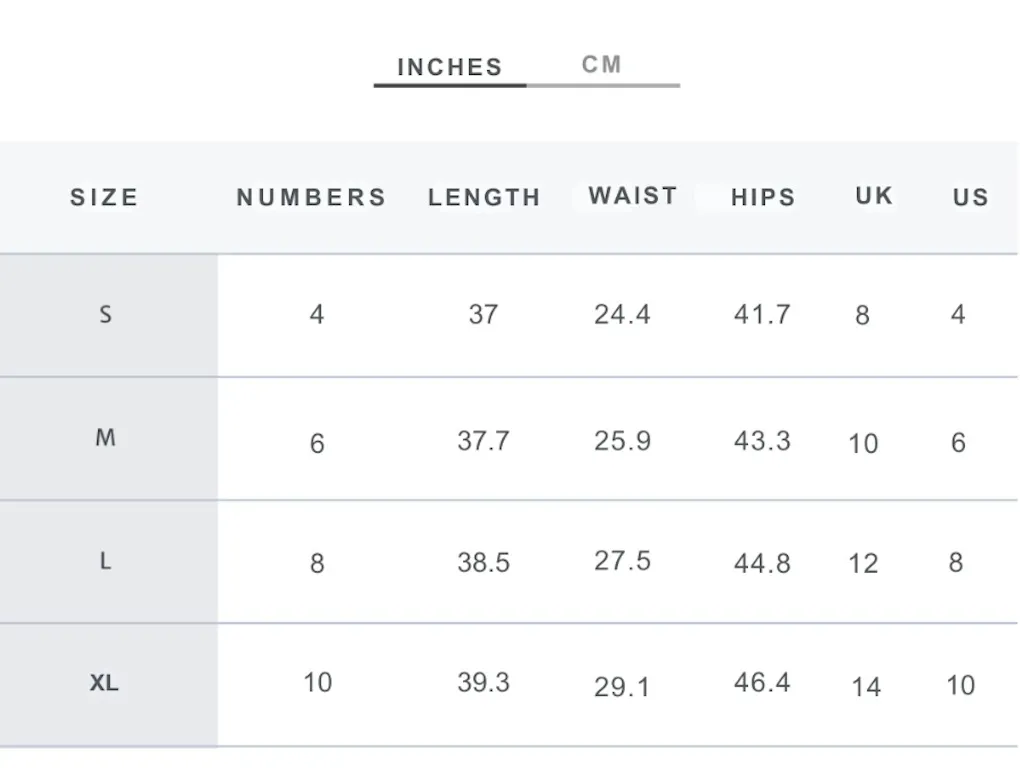The width and height of the screenshot is (1020, 782).
Task: Click waist value 24.4 for size S
Action: tap(622, 315)
